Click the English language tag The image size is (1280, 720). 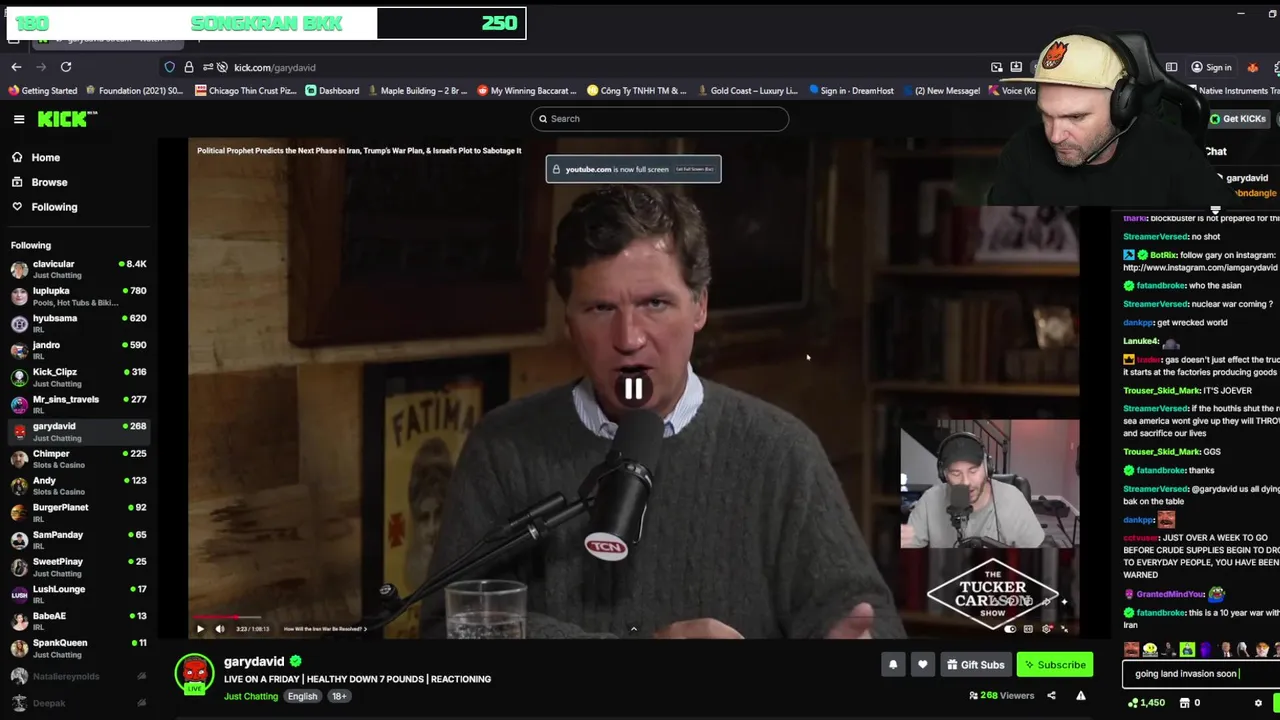tap(302, 696)
